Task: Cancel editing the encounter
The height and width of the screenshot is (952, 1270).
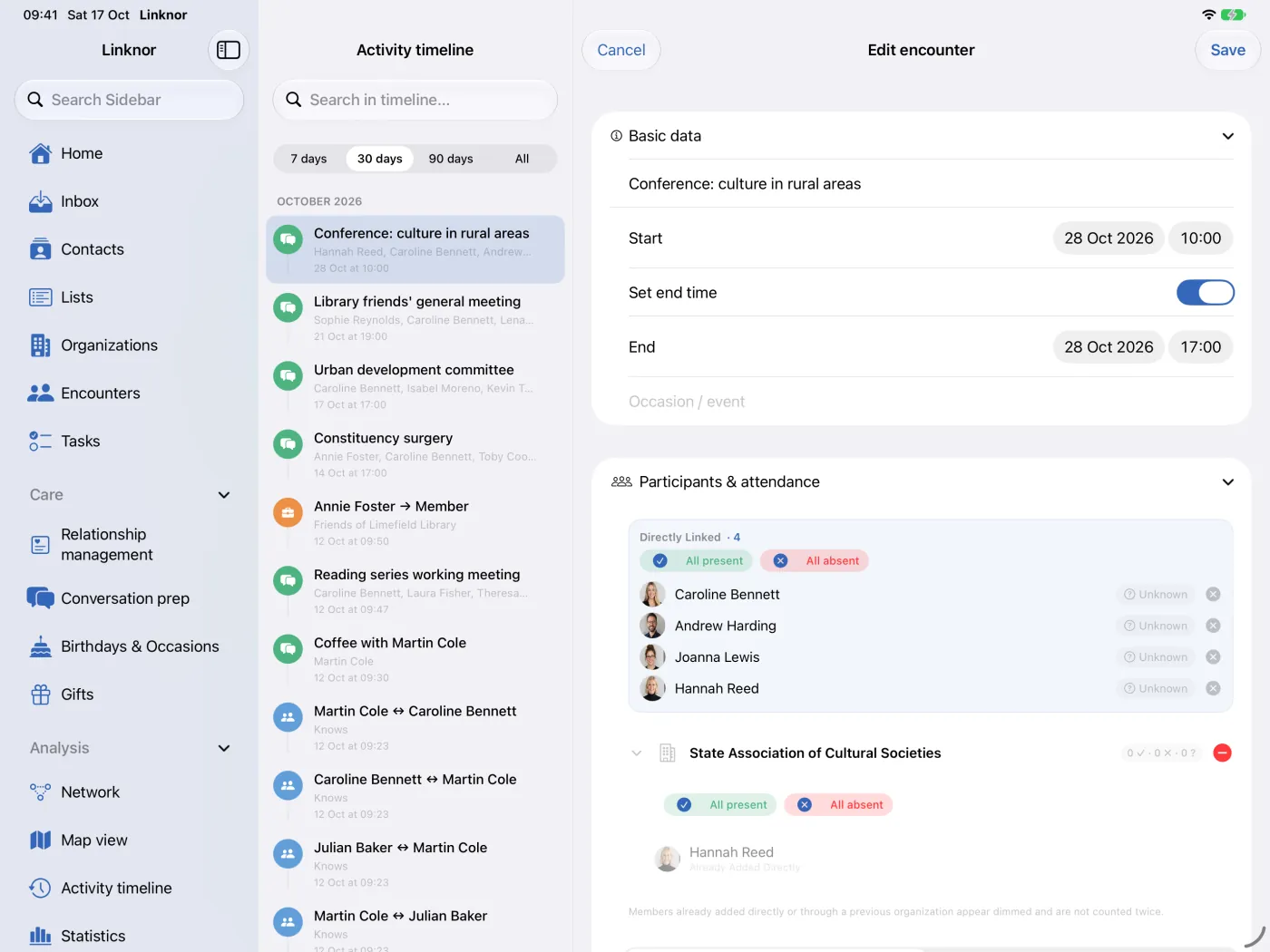Action: [621, 50]
